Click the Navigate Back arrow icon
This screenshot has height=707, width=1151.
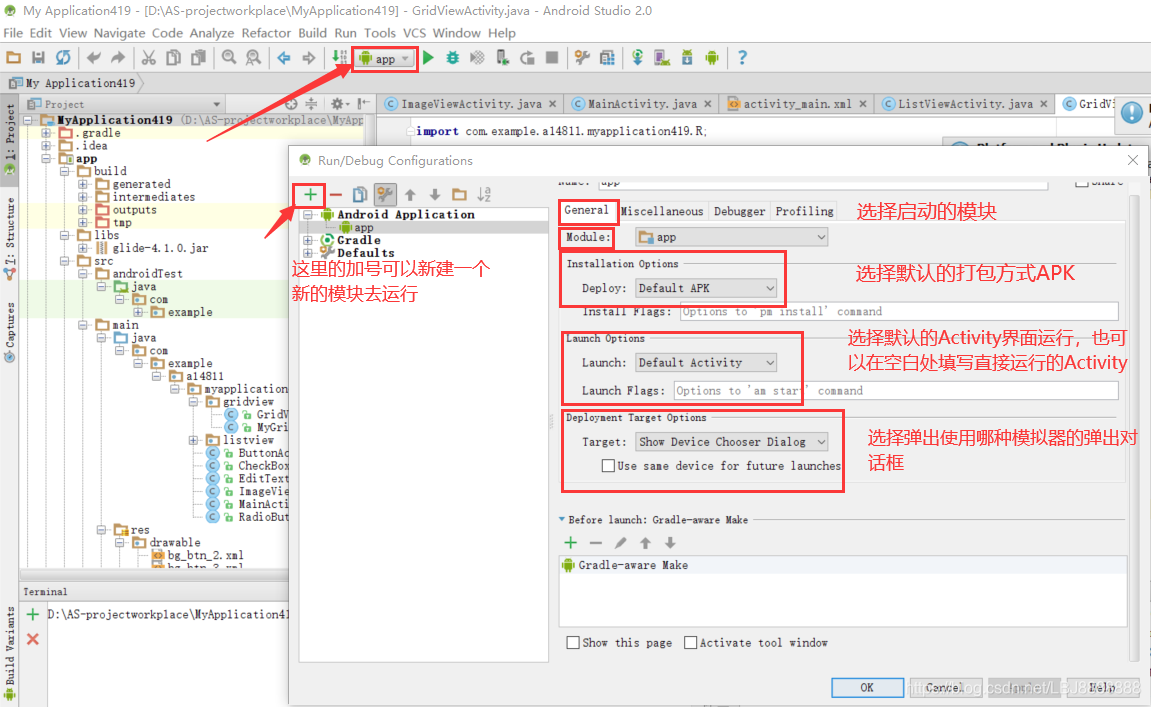tap(284, 58)
